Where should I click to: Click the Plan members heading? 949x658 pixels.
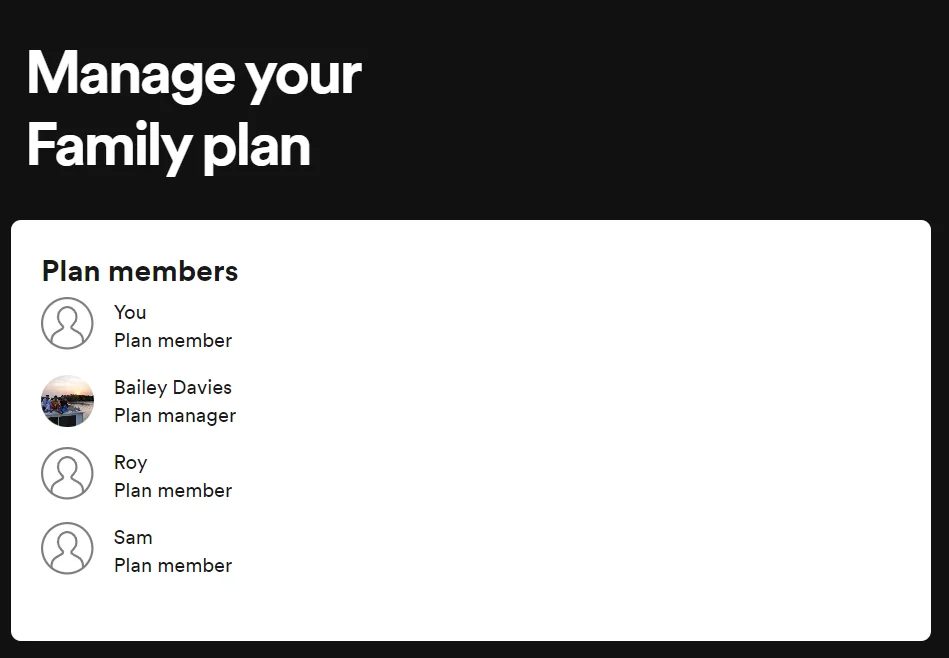[140, 271]
